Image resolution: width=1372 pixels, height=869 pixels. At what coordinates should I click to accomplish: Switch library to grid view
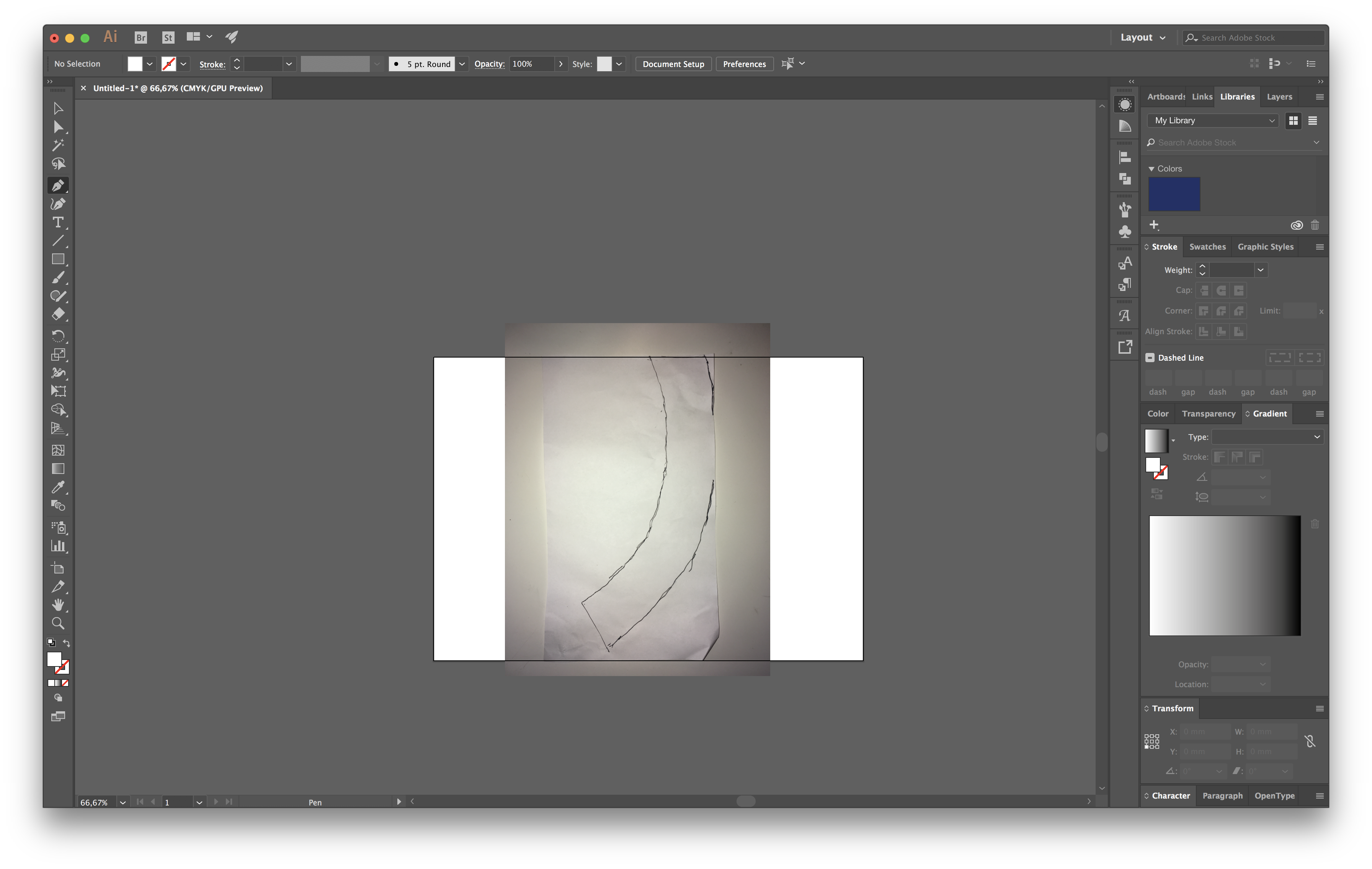coord(1294,120)
